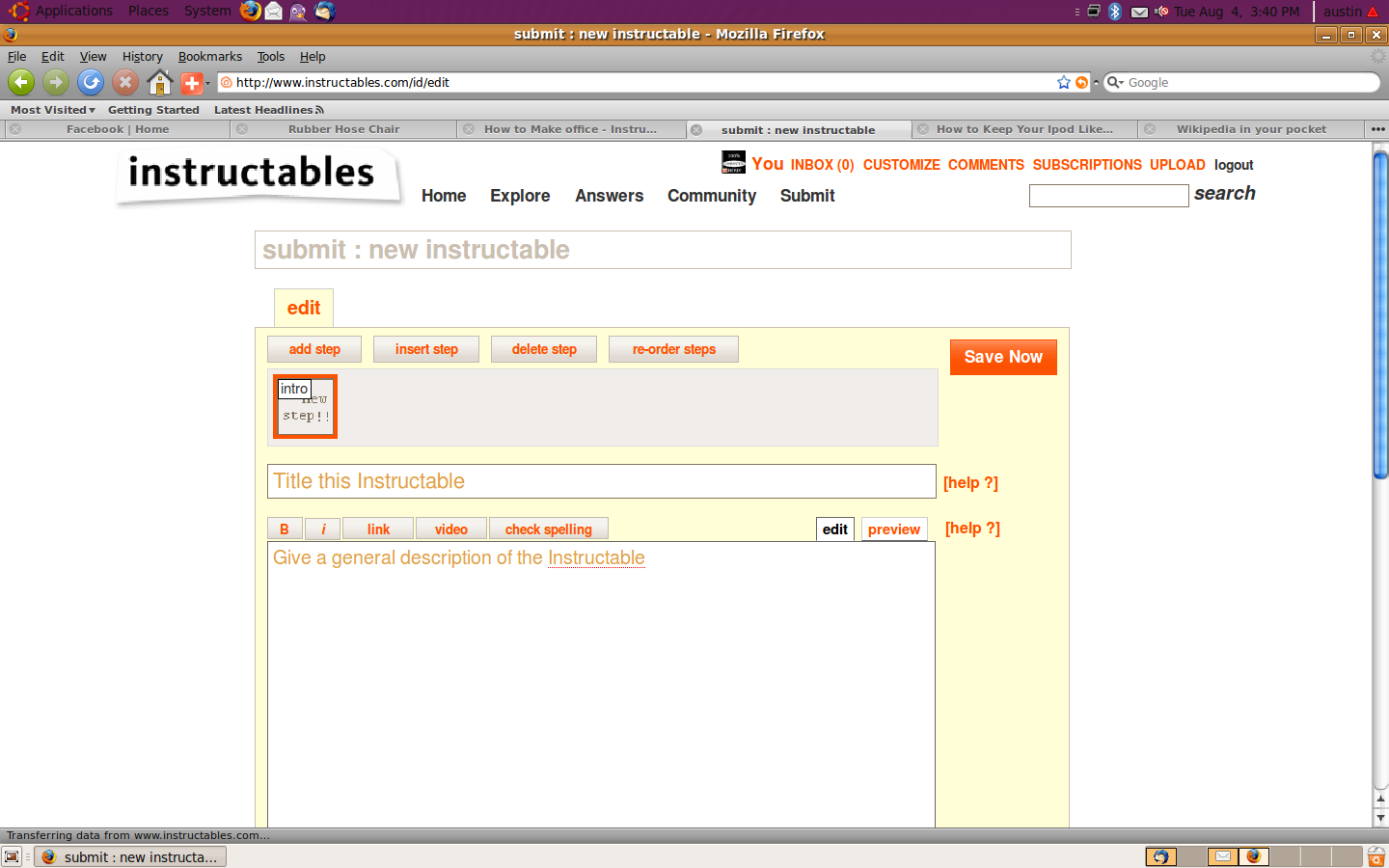The image size is (1389, 868).
Task: Open the Applications menu
Action: point(74,11)
